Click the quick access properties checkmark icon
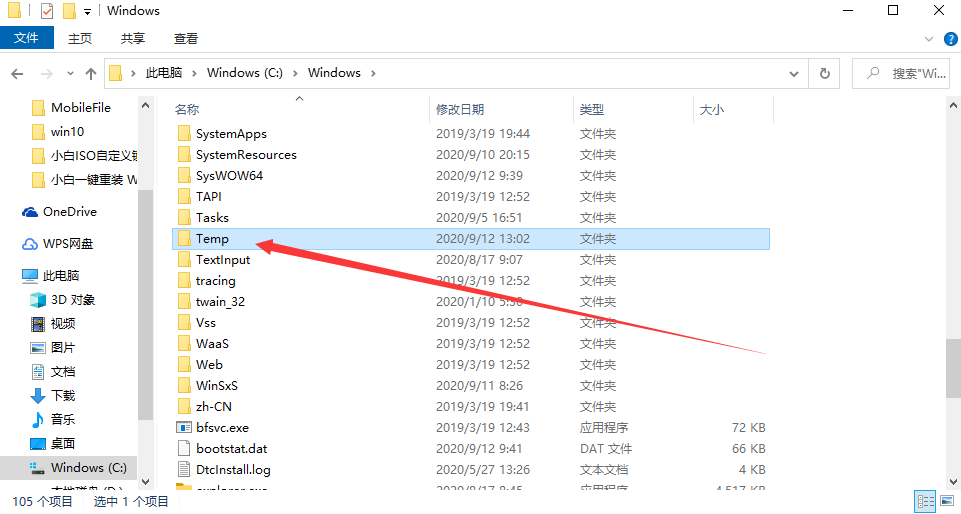Viewport: 961px width, 514px height. pyautogui.click(x=47, y=11)
